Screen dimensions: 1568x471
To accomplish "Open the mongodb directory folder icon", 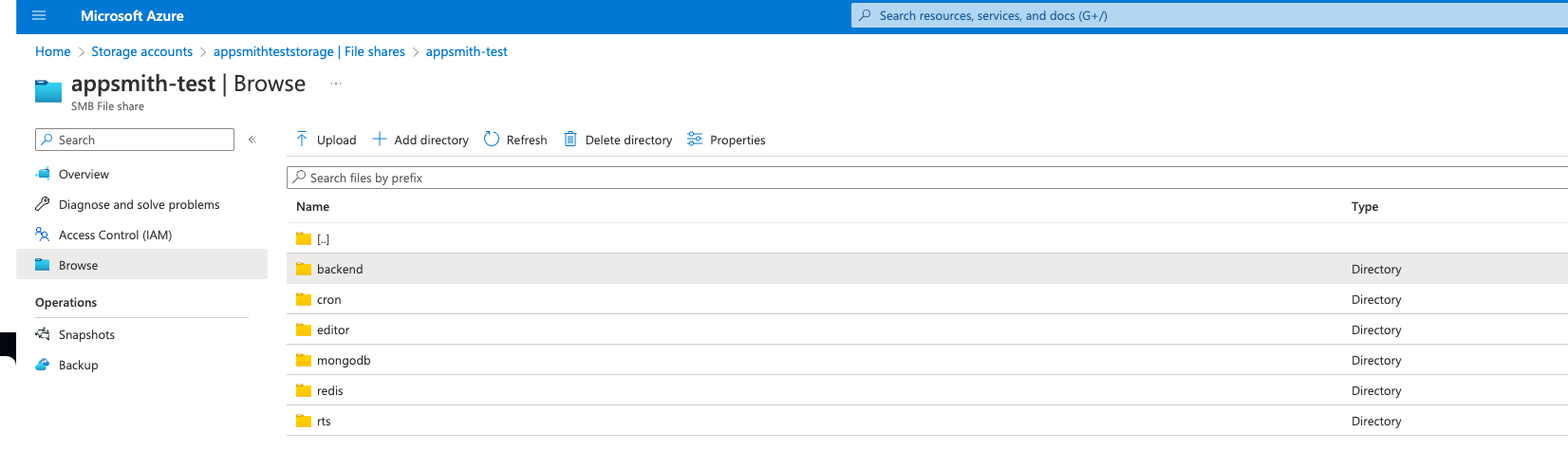I will pyautogui.click(x=304, y=361).
